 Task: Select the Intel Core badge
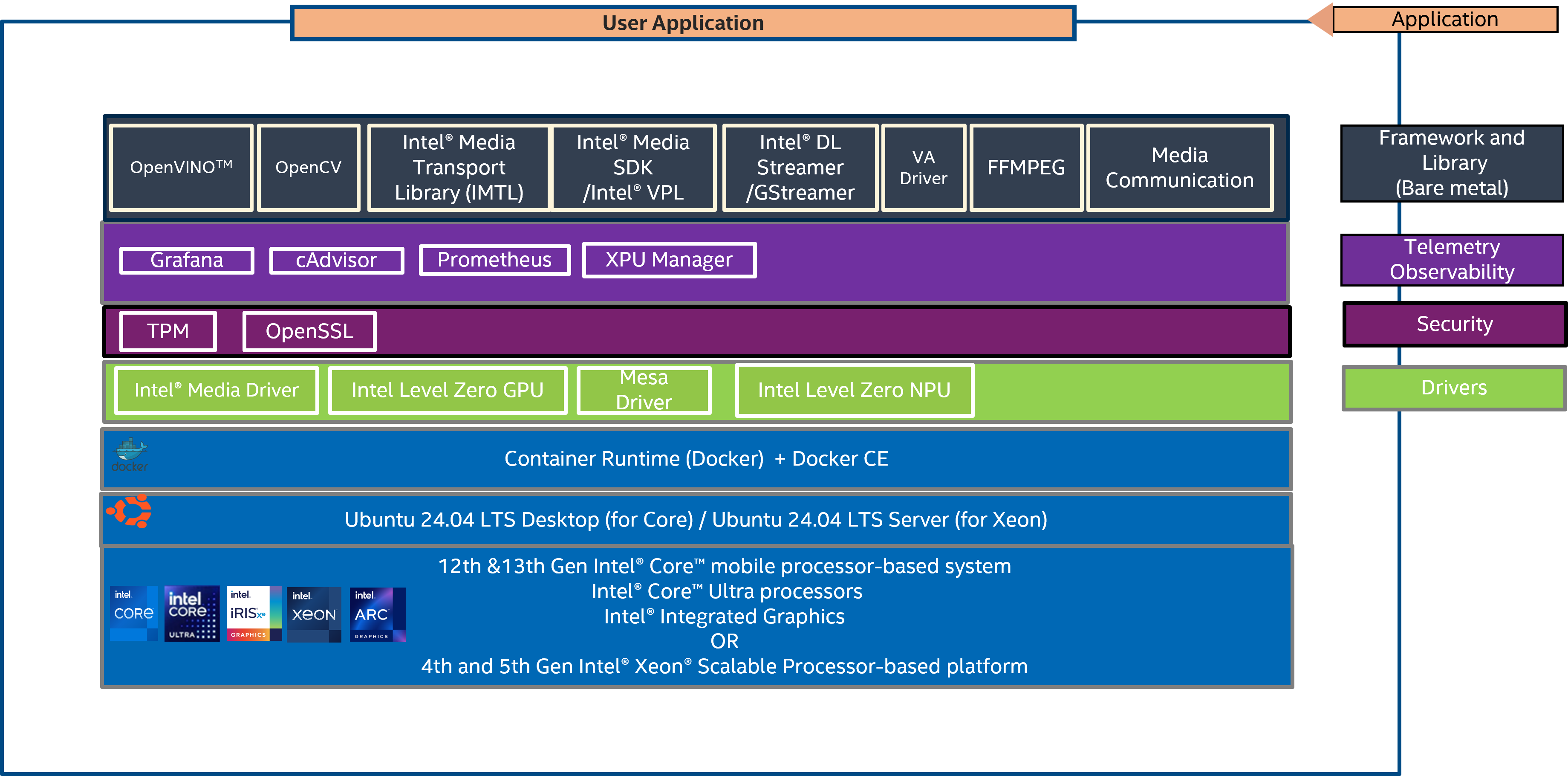[134, 613]
